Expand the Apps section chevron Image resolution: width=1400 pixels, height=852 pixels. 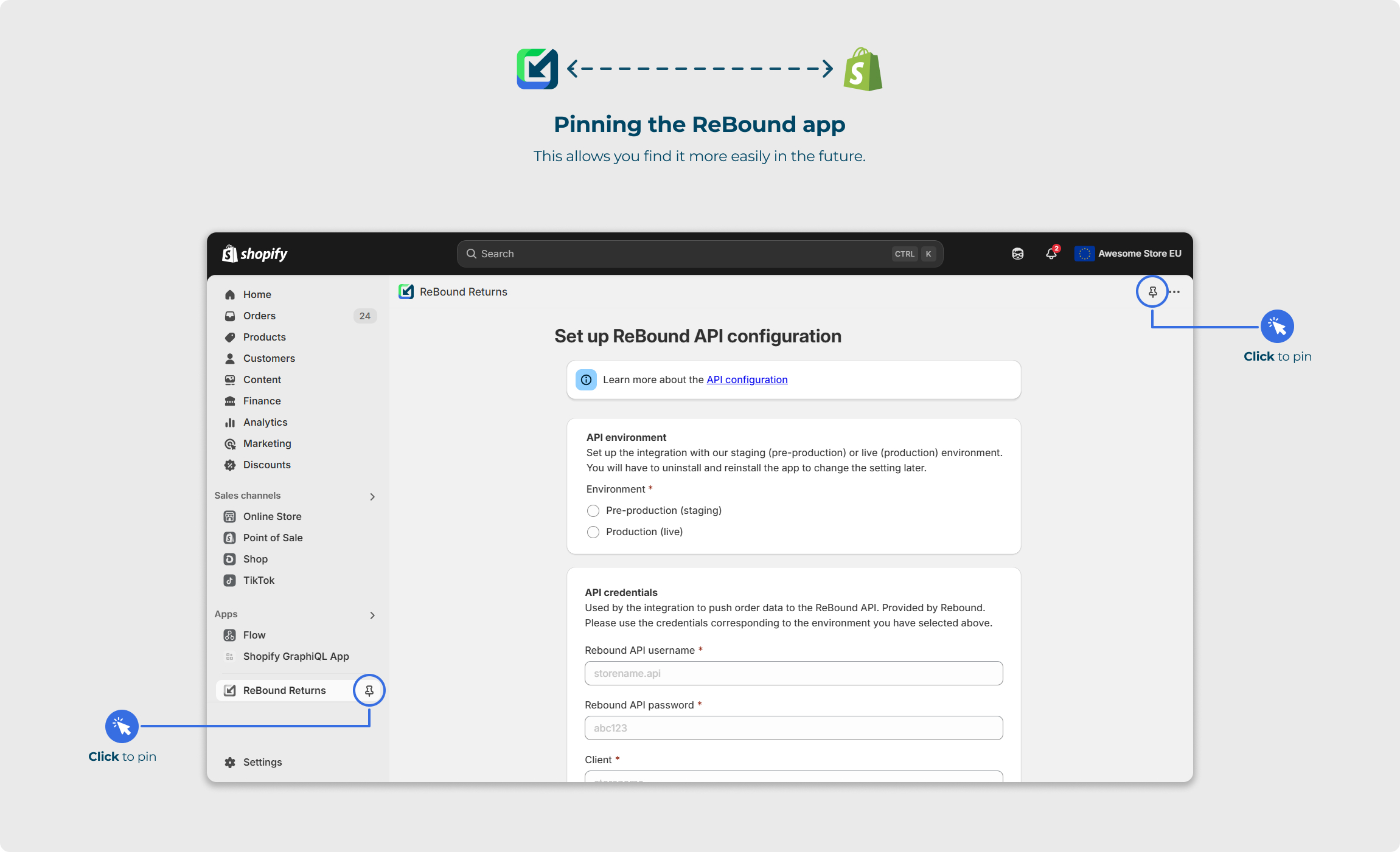[x=372, y=615]
